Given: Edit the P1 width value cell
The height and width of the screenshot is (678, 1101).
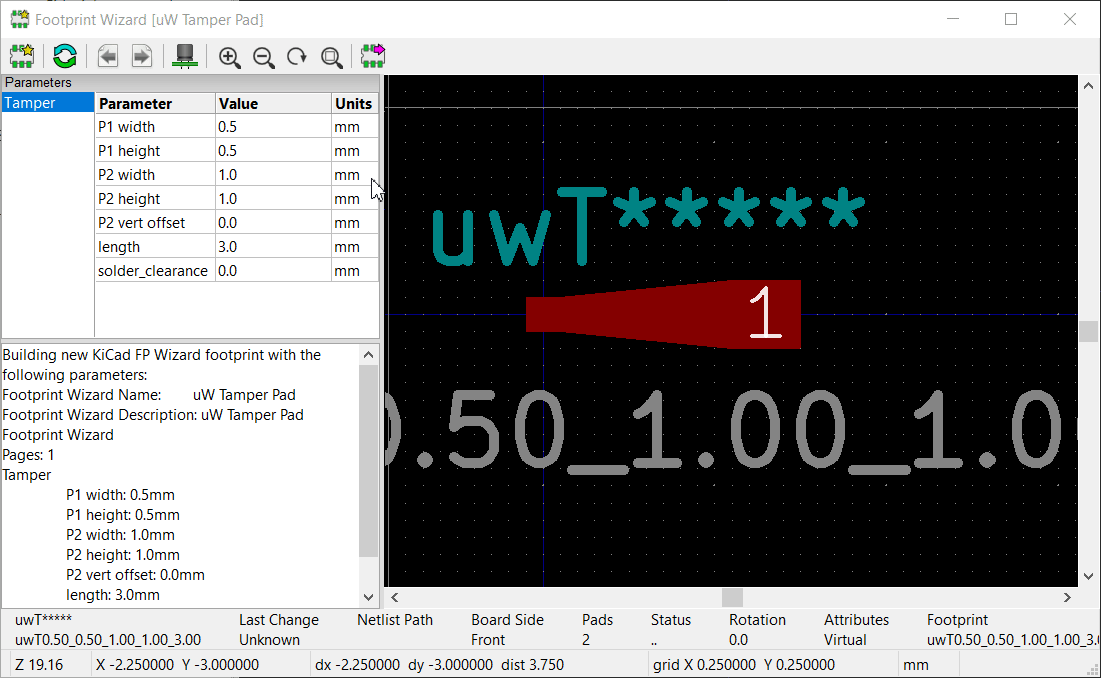Looking at the screenshot, I should tap(273, 127).
